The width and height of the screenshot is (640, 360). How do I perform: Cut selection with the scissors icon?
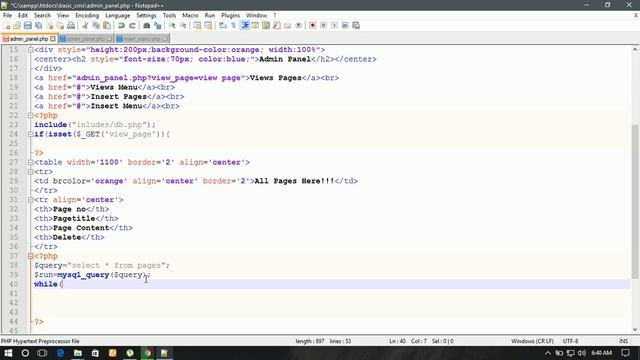pos(85,26)
